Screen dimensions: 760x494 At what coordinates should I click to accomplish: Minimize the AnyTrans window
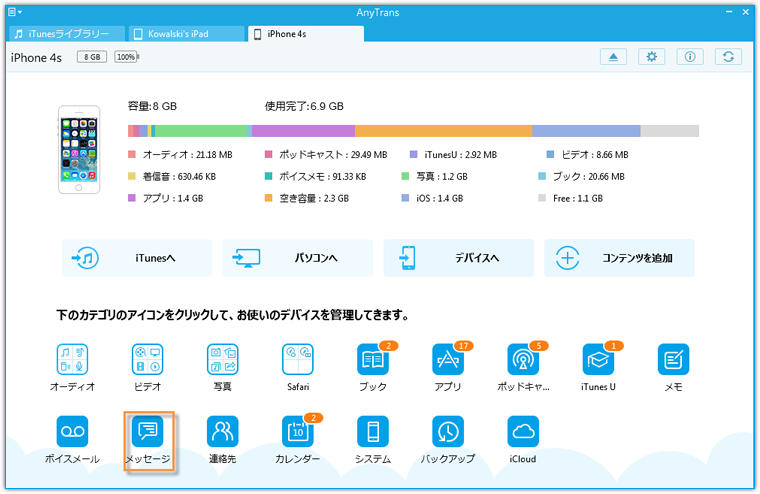(x=729, y=12)
